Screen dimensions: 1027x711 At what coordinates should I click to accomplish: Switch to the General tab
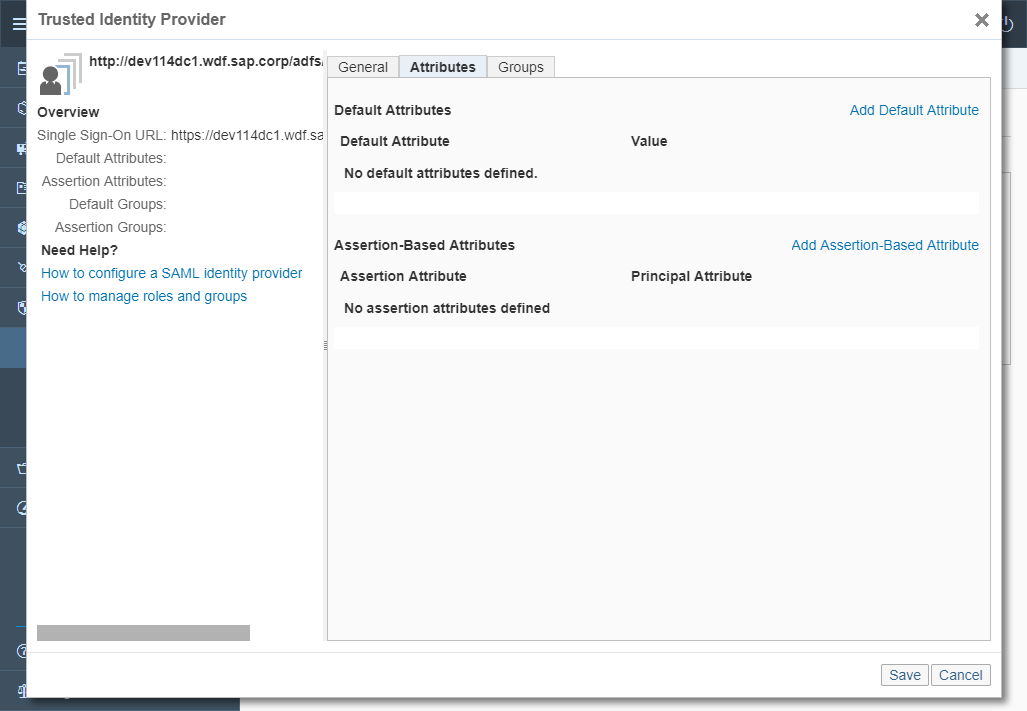pyautogui.click(x=362, y=67)
